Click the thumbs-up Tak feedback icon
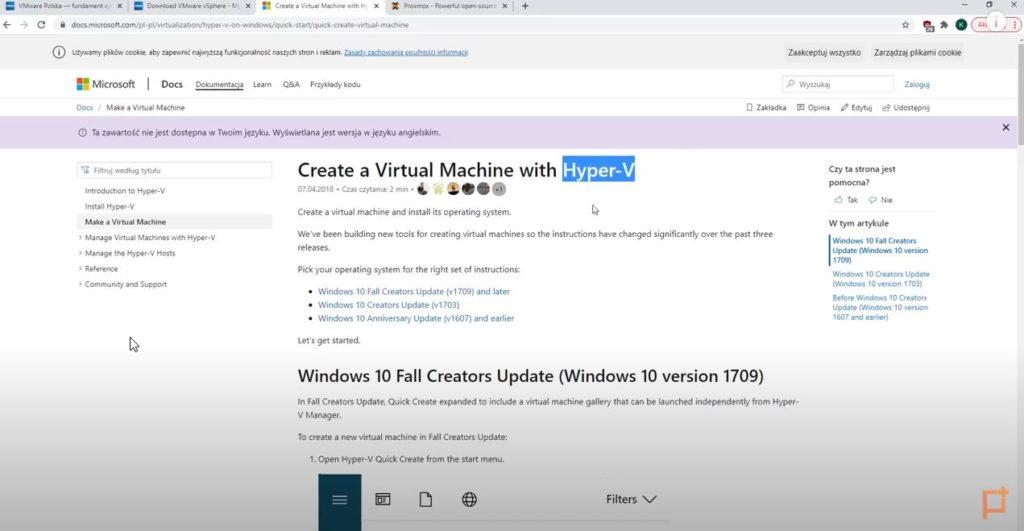The height and width of the screenshot is (531, 1024). 840,200
